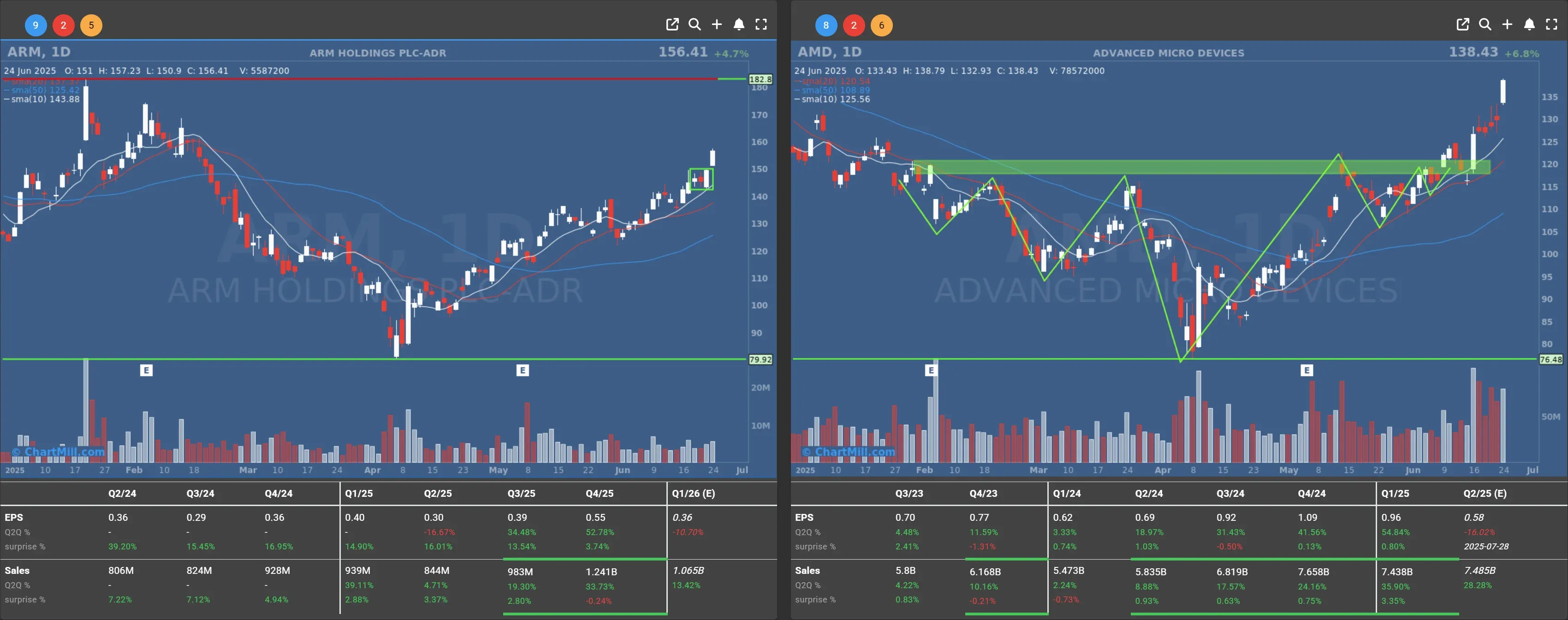Screen dimensions: 1568x620
Task: Click the ChartMill.com link on AMD chart
Action: [849, 452]
